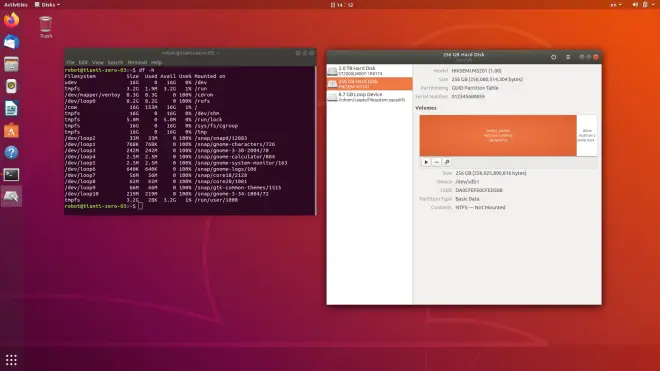Open the Terminal File menu
Screen dimensions: 660x371
pos(70,62)
